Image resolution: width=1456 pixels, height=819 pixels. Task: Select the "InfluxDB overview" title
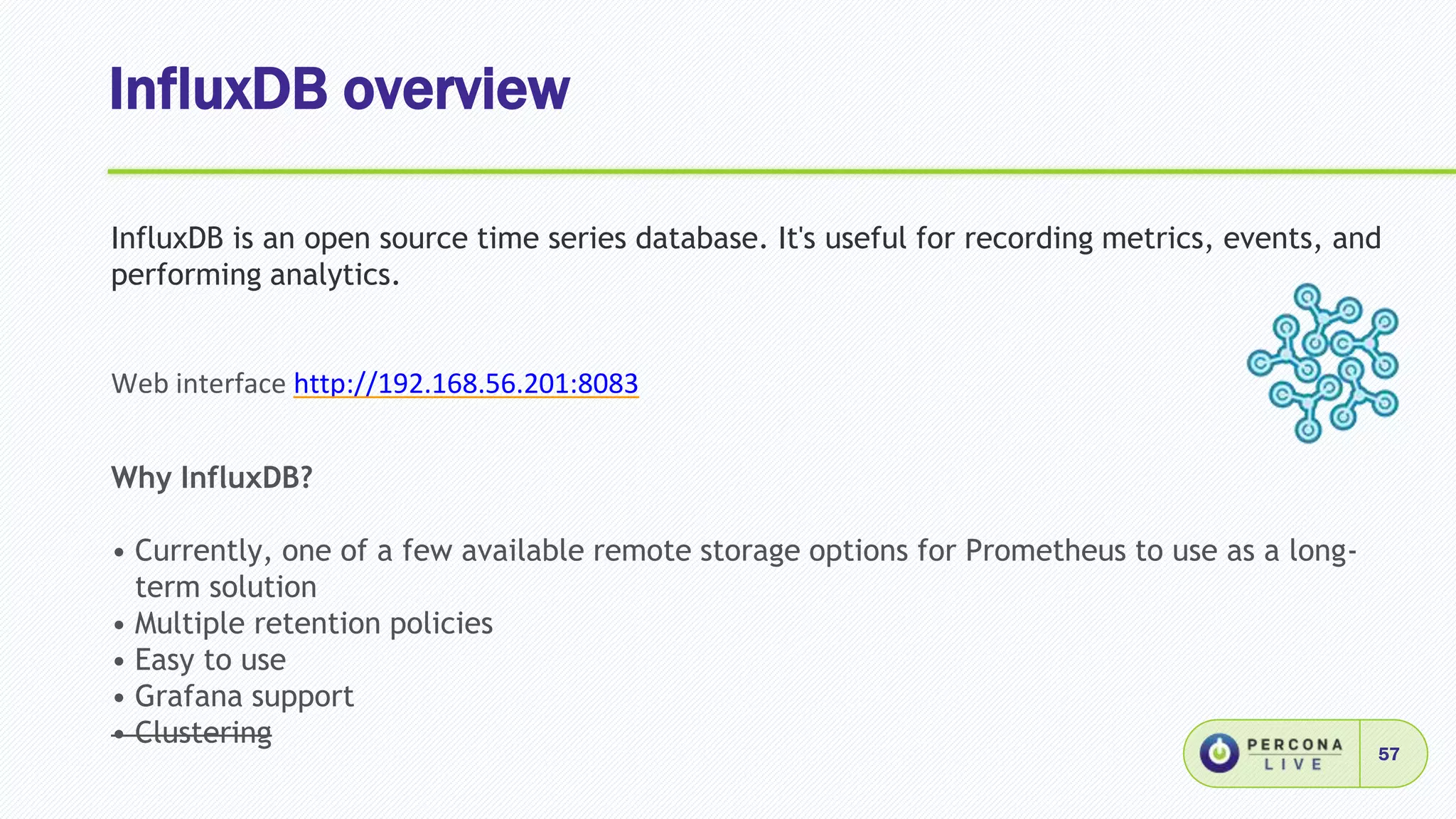click(340, 90)
